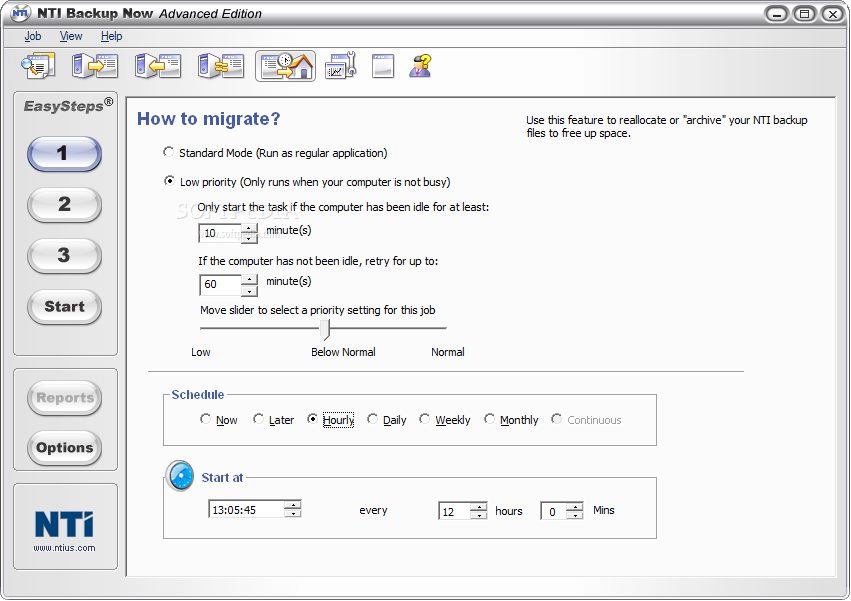Click the Normal label under priority slider
The width and height of the screenshot is (851, 601).
click(448, 352)
